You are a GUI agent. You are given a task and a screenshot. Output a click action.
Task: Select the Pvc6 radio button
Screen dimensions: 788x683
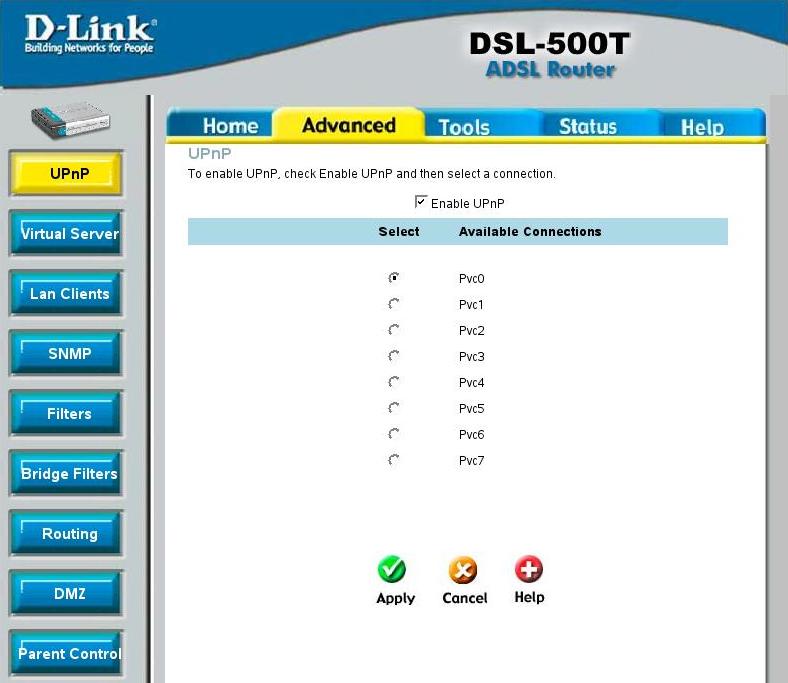point(393,434)
